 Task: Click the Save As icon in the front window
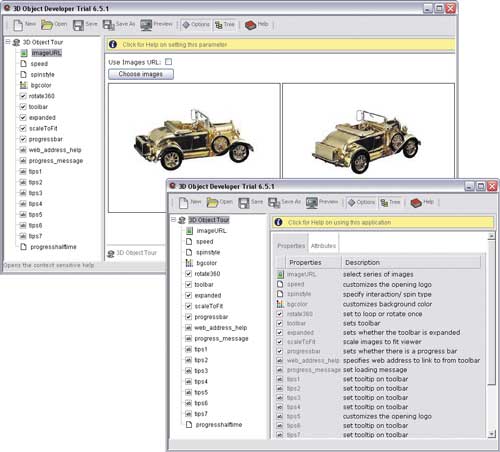[x=274, y=203]
